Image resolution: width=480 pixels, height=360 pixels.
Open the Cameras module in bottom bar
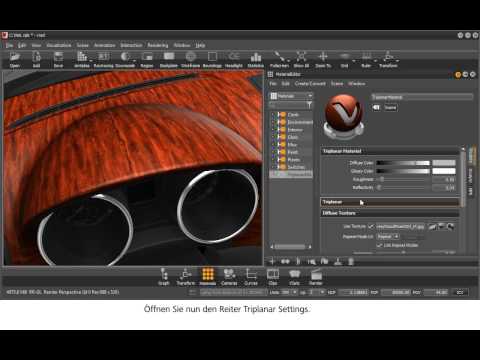coord(229,277)
